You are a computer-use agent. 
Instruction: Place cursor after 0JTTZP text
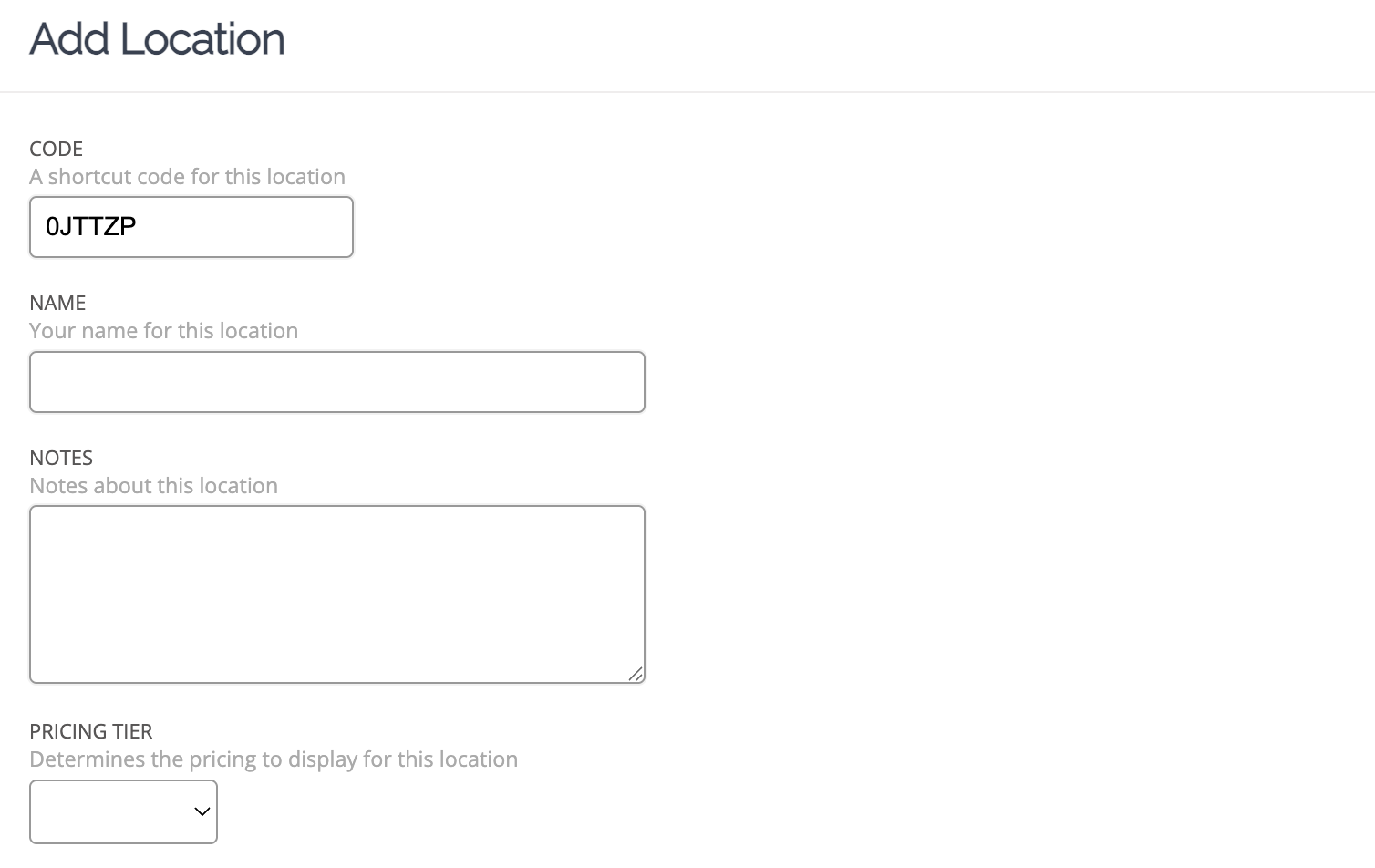139,226
